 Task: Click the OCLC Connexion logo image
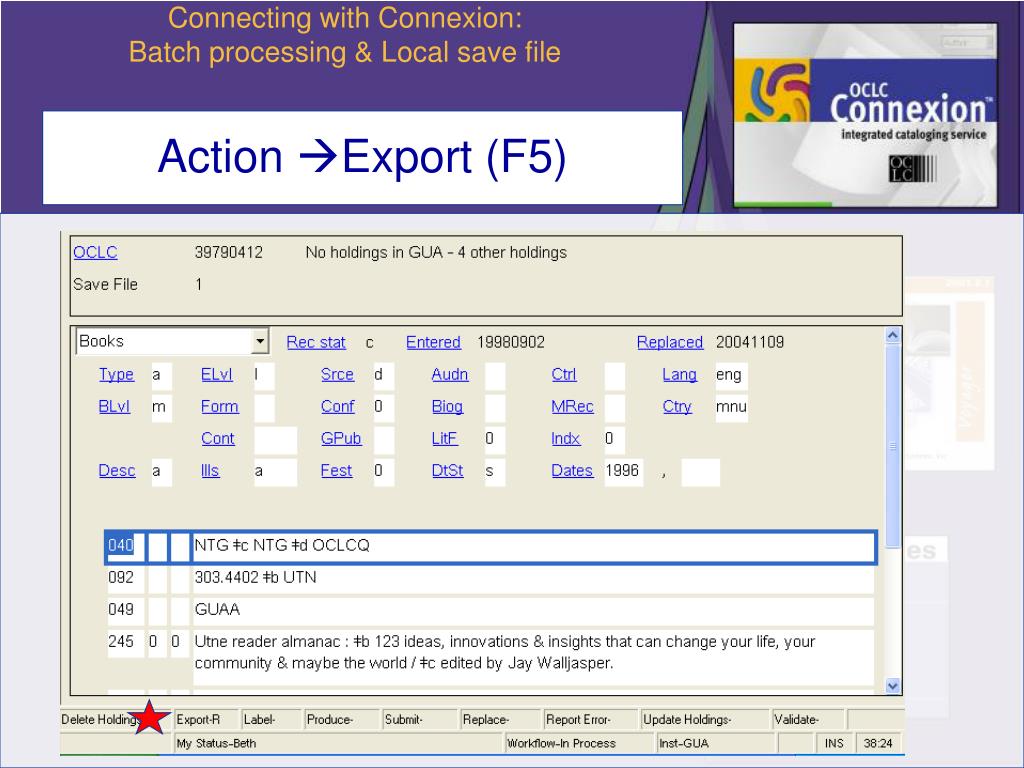[865, 116]
